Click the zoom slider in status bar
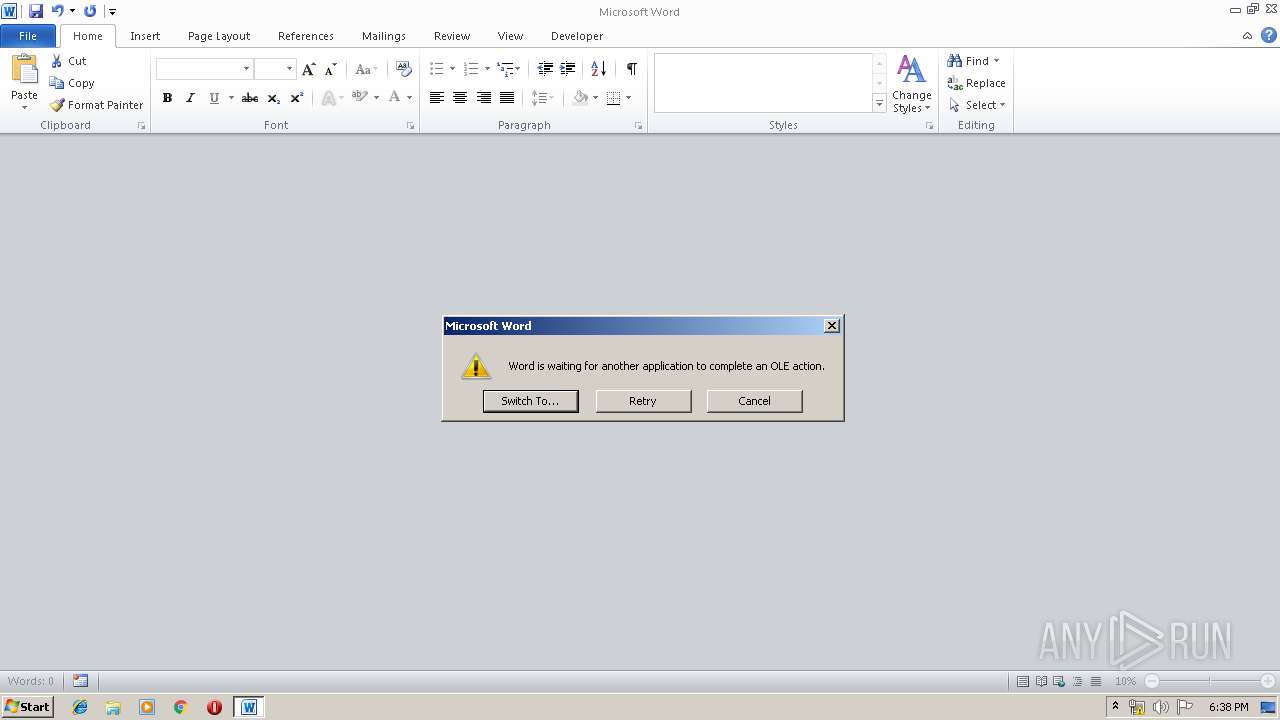The image size is (1280, 720). point(1210,681)
